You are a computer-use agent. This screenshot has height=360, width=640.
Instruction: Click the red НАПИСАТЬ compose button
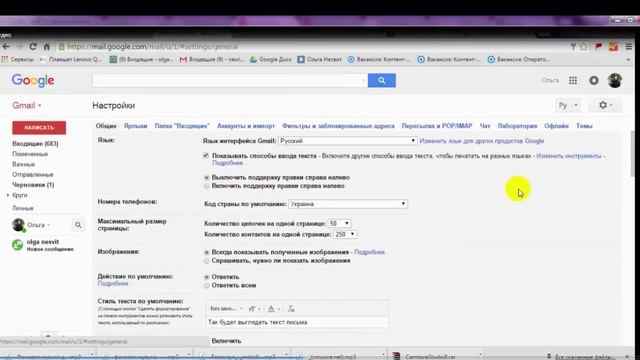pos(39,128)
